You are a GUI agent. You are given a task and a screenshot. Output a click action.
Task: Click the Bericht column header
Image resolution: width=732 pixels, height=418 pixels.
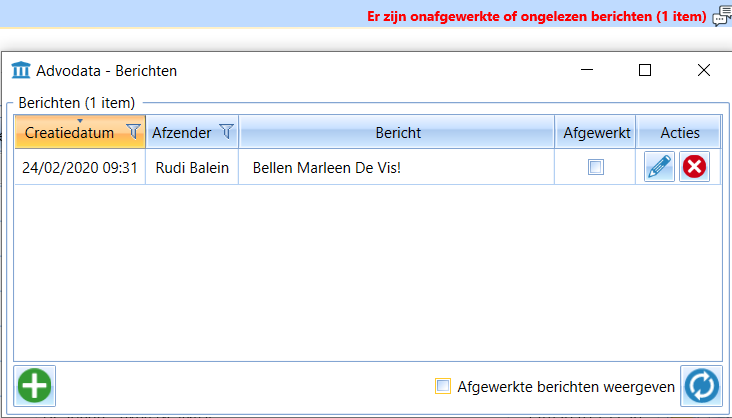tap(397, 133)
